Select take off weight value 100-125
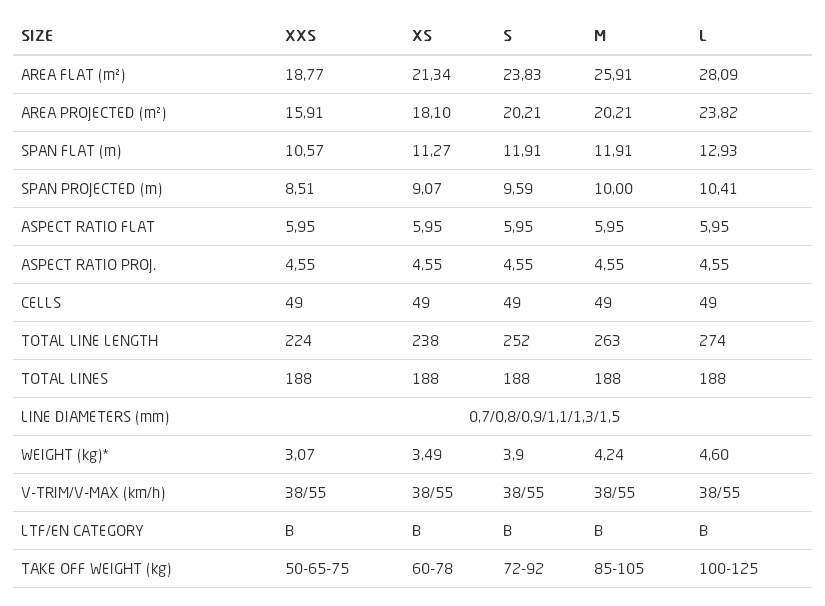This screenshot has height=606, width=825. coord(728,569)
